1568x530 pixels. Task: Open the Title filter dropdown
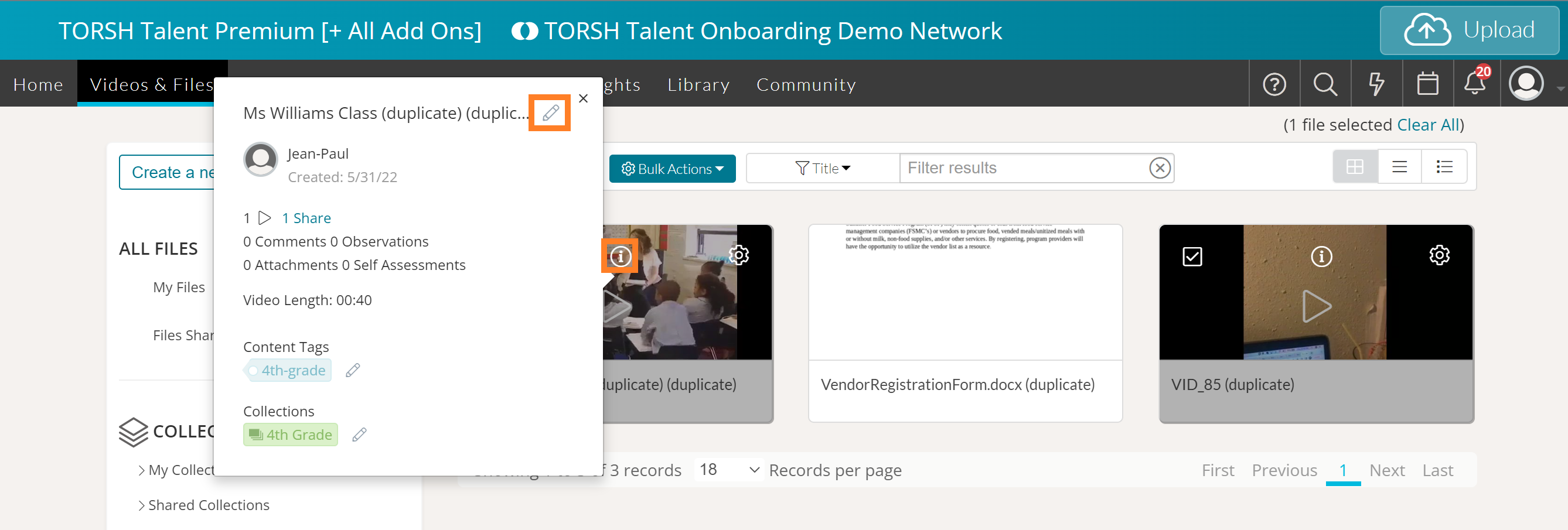(822, 169)
